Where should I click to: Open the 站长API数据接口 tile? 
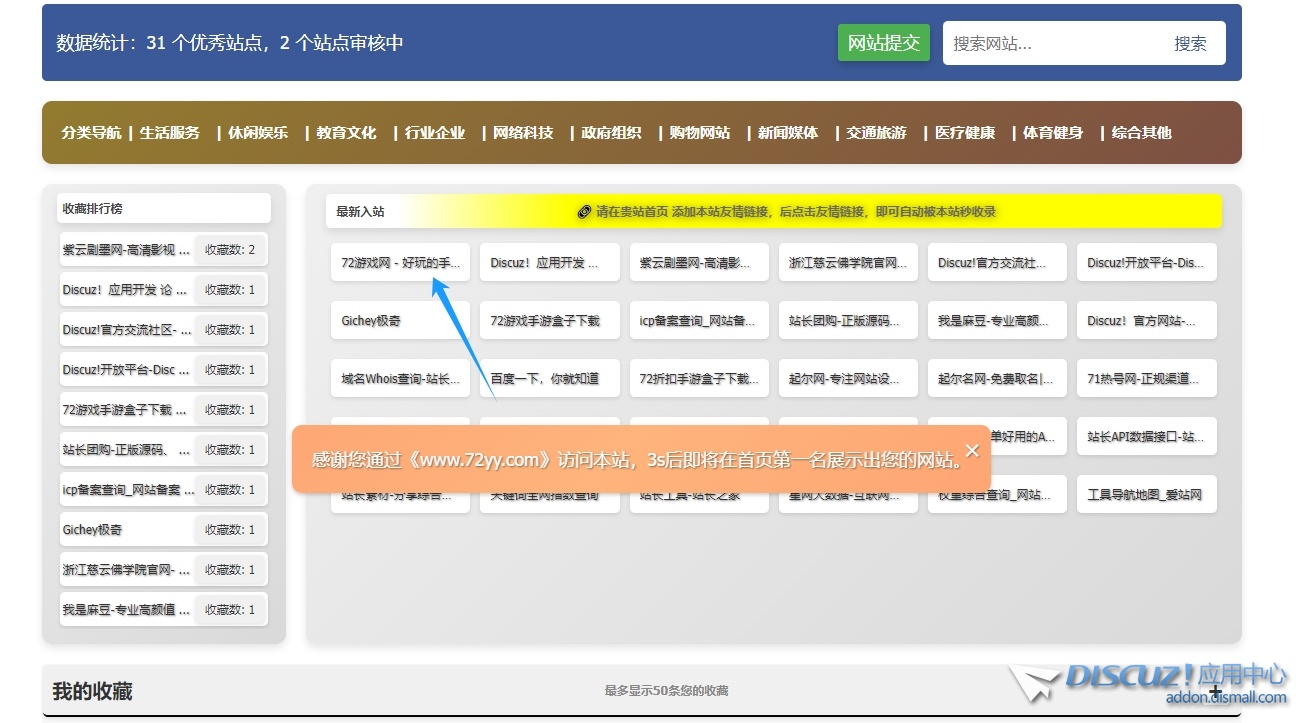click(x=1146, y=437)
